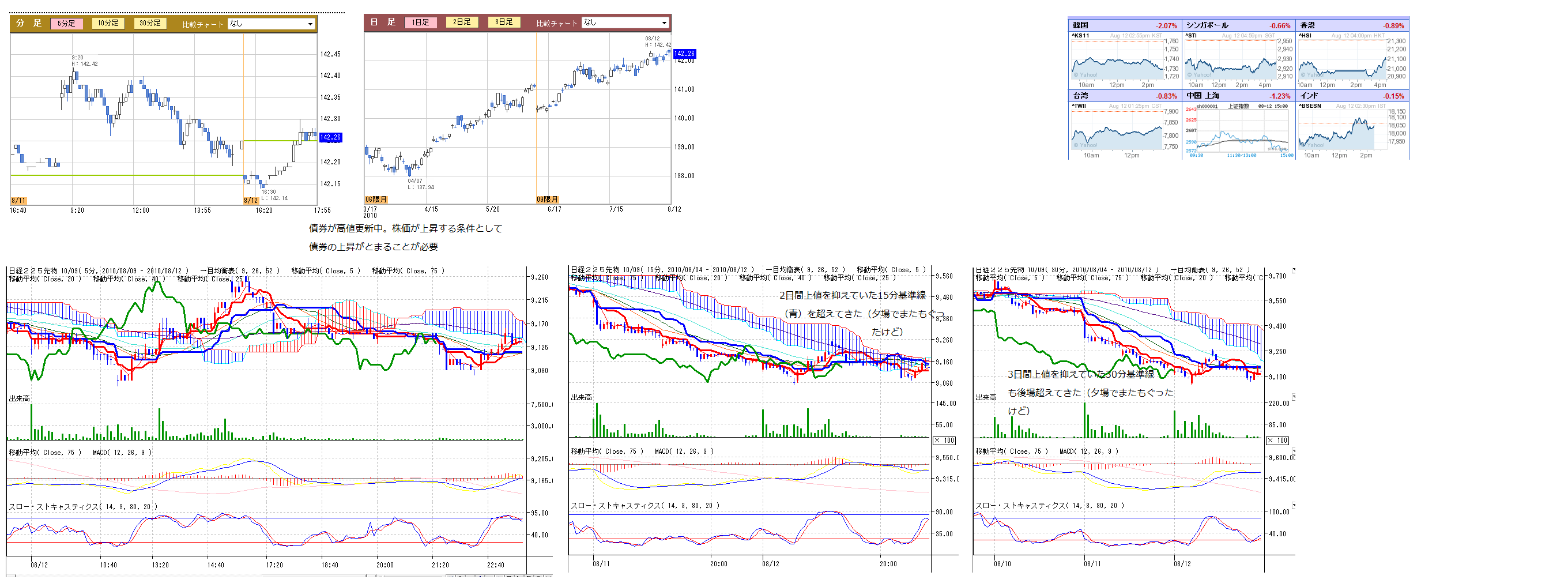Click ×100 scale box on 15-min chart
1568x587 pixels.
click(x=944, y=441)
